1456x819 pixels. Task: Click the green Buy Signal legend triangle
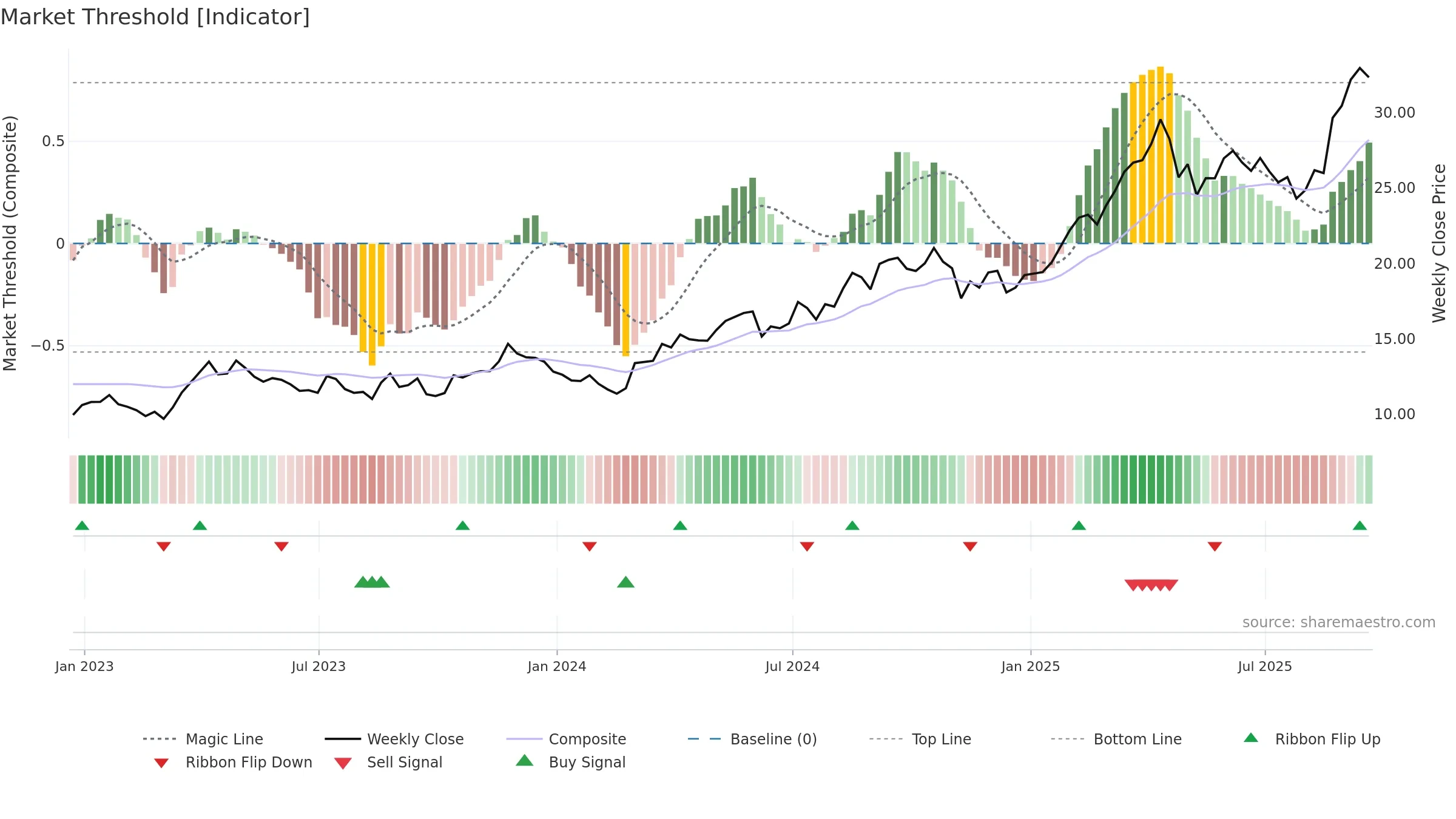point(525,760)
